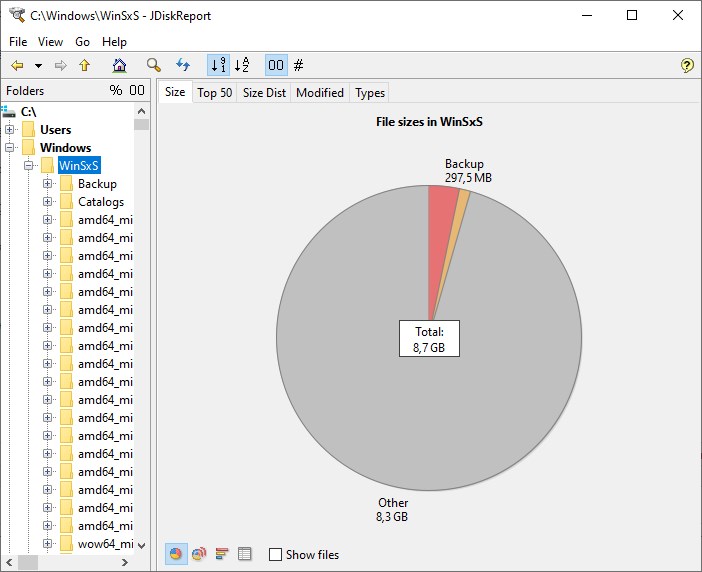Screen dimensions: 702x572
Task: Click the red Backup pie slice
Action: 442,203
